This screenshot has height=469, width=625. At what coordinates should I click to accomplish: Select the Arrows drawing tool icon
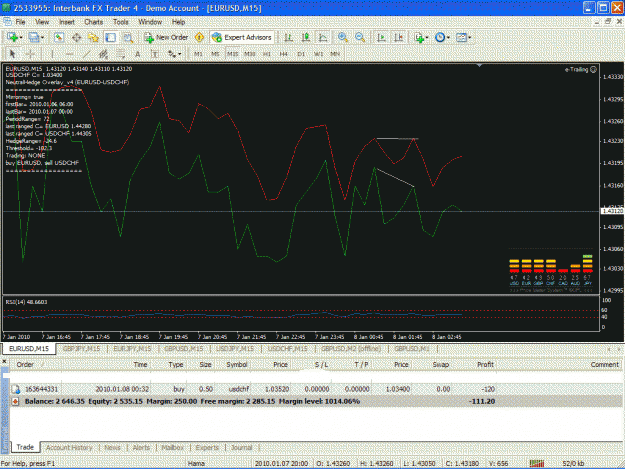[x=172, y=54]
